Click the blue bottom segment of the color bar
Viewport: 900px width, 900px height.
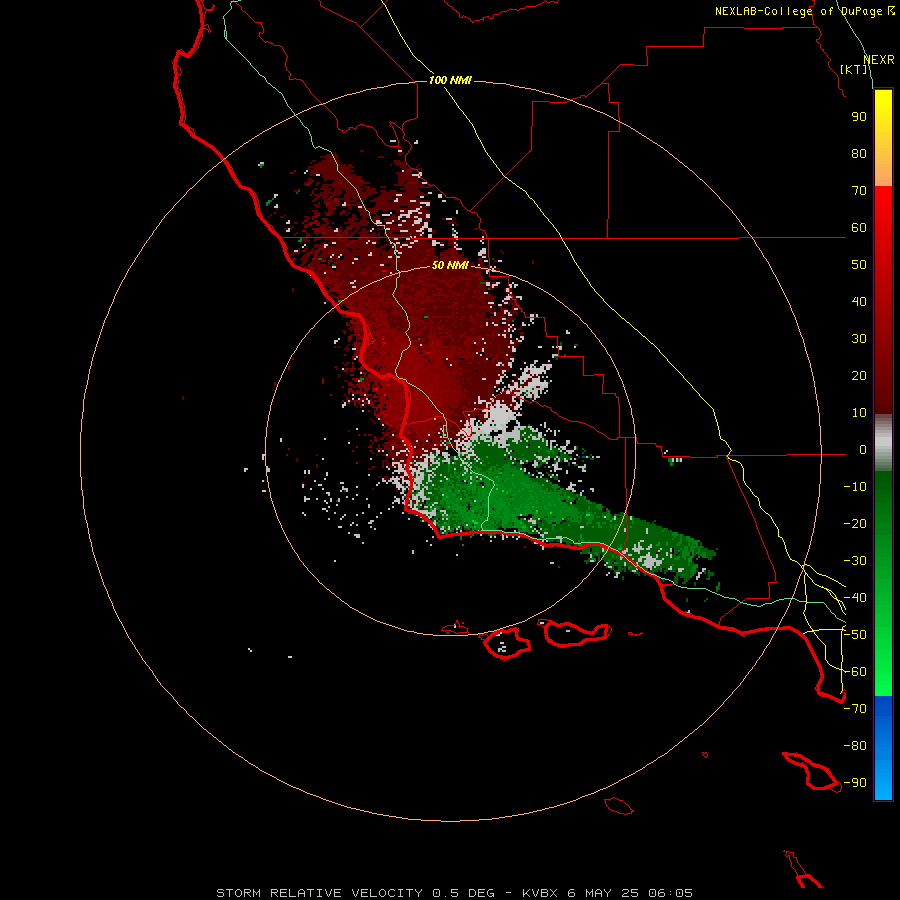click(883, 748)
